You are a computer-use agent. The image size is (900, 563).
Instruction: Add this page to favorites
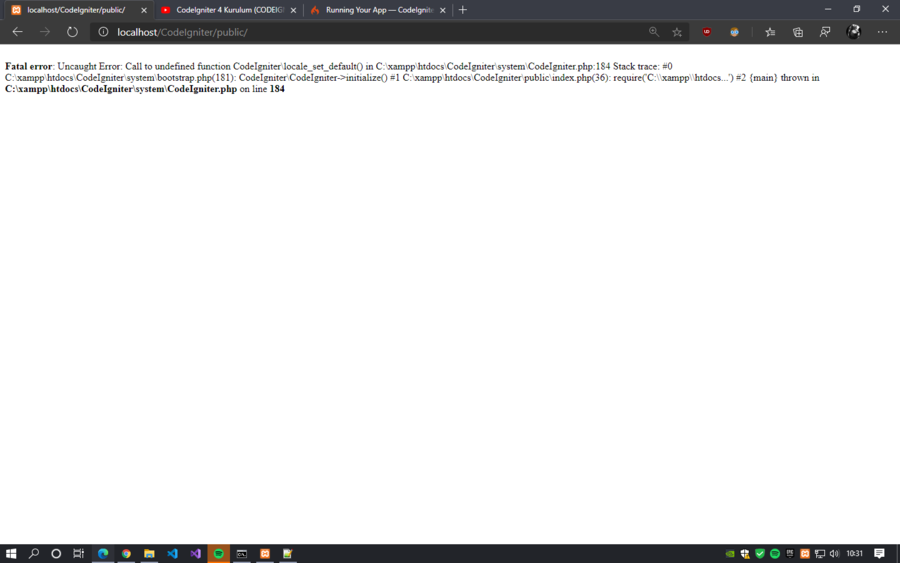pyautogui.click(x=677, y=32)
